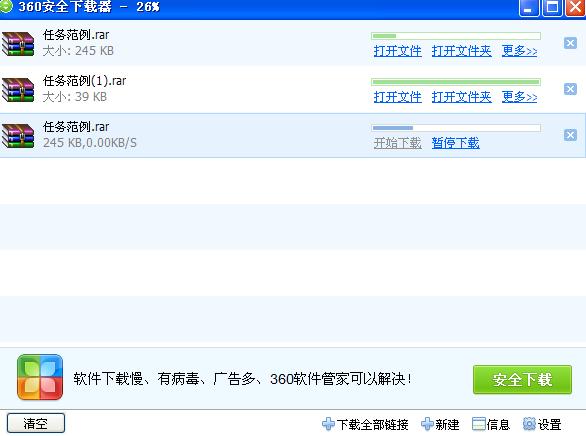The height and width of the screenshot is (436, 586).
Task: Remove 任务范例(1).rar task with X
Action: pos(570,89)
